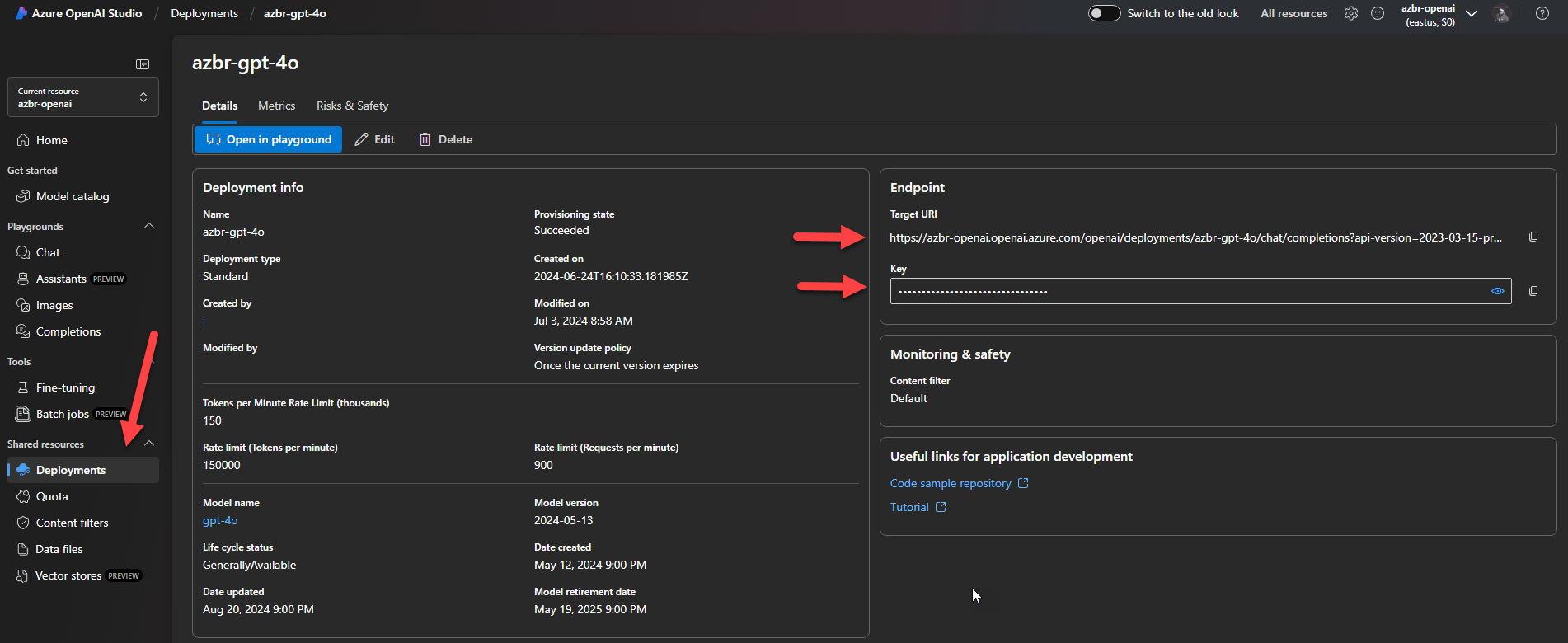Click the Content filters shield icon
This screenshot has width=1568, height=643.
tap(23, 523)
